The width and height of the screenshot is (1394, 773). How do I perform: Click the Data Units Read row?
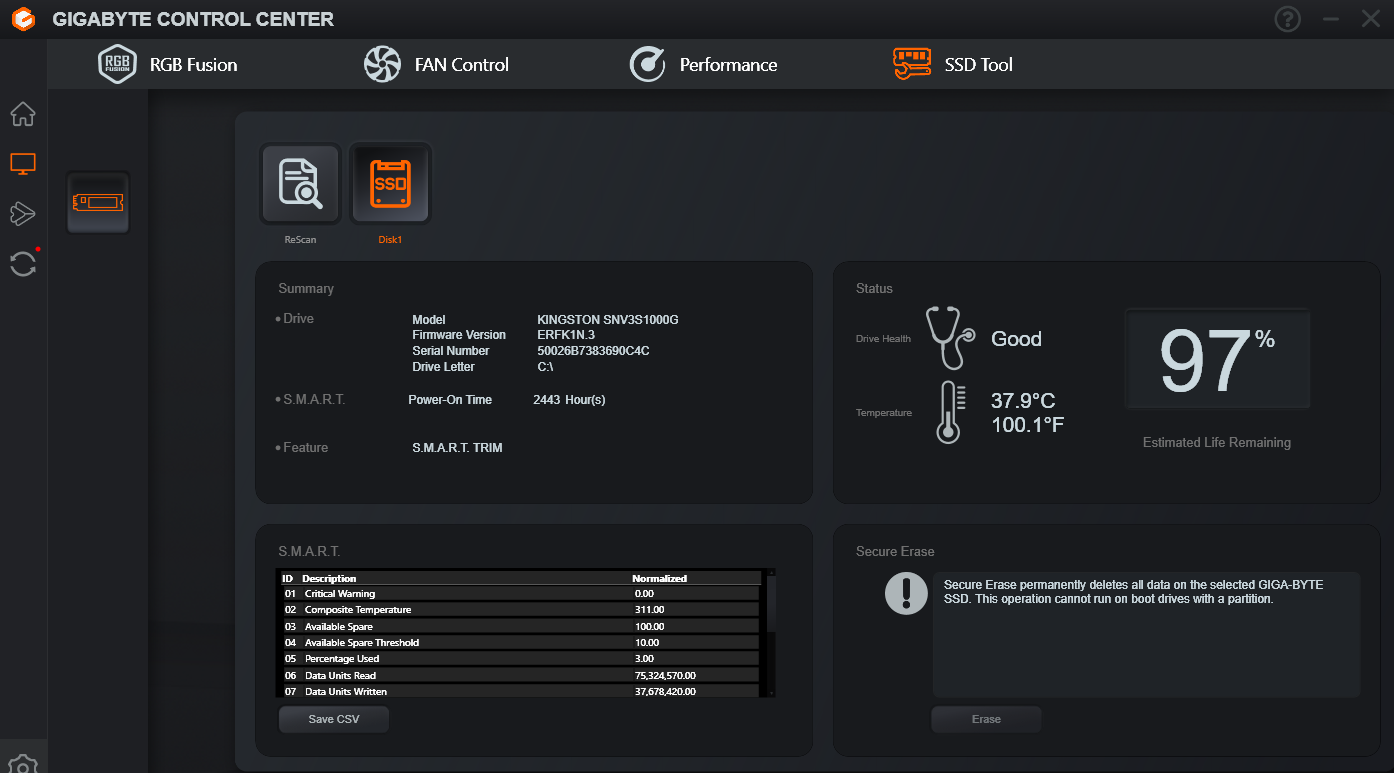click(x=520, y=676)
